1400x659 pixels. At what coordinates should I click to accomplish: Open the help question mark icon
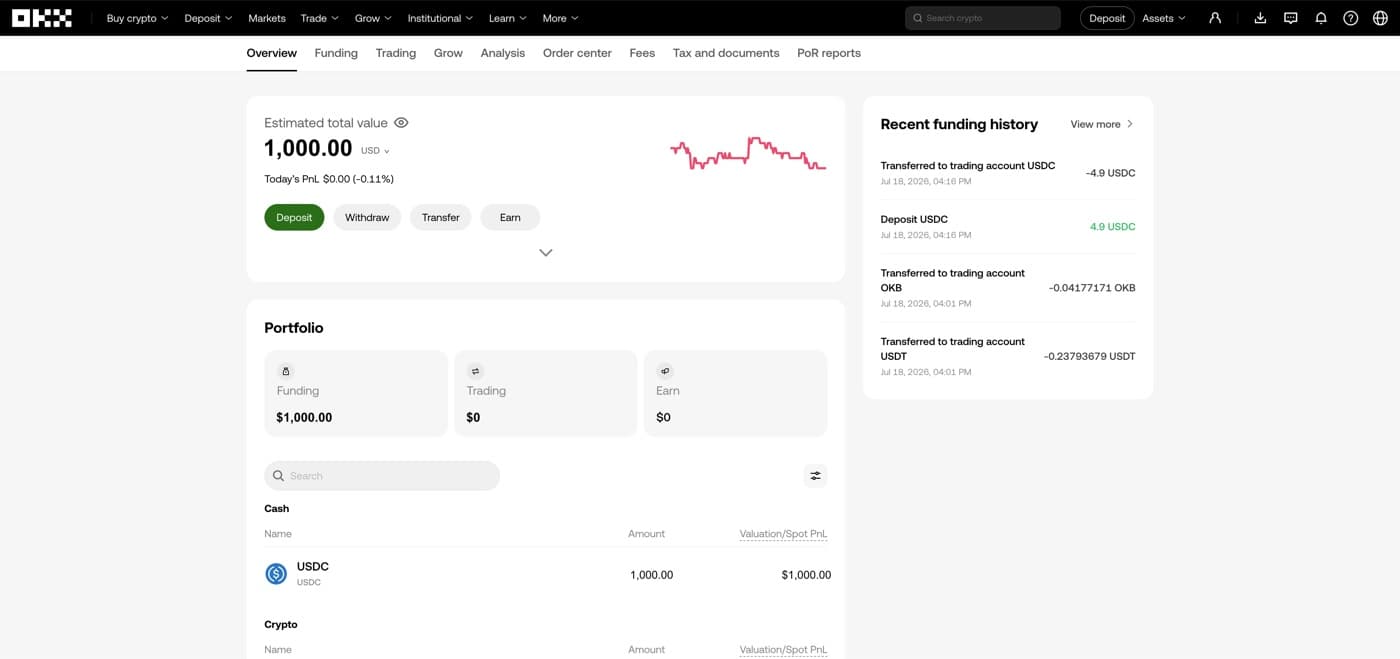pyautogui.click(x=1351, y=18)
